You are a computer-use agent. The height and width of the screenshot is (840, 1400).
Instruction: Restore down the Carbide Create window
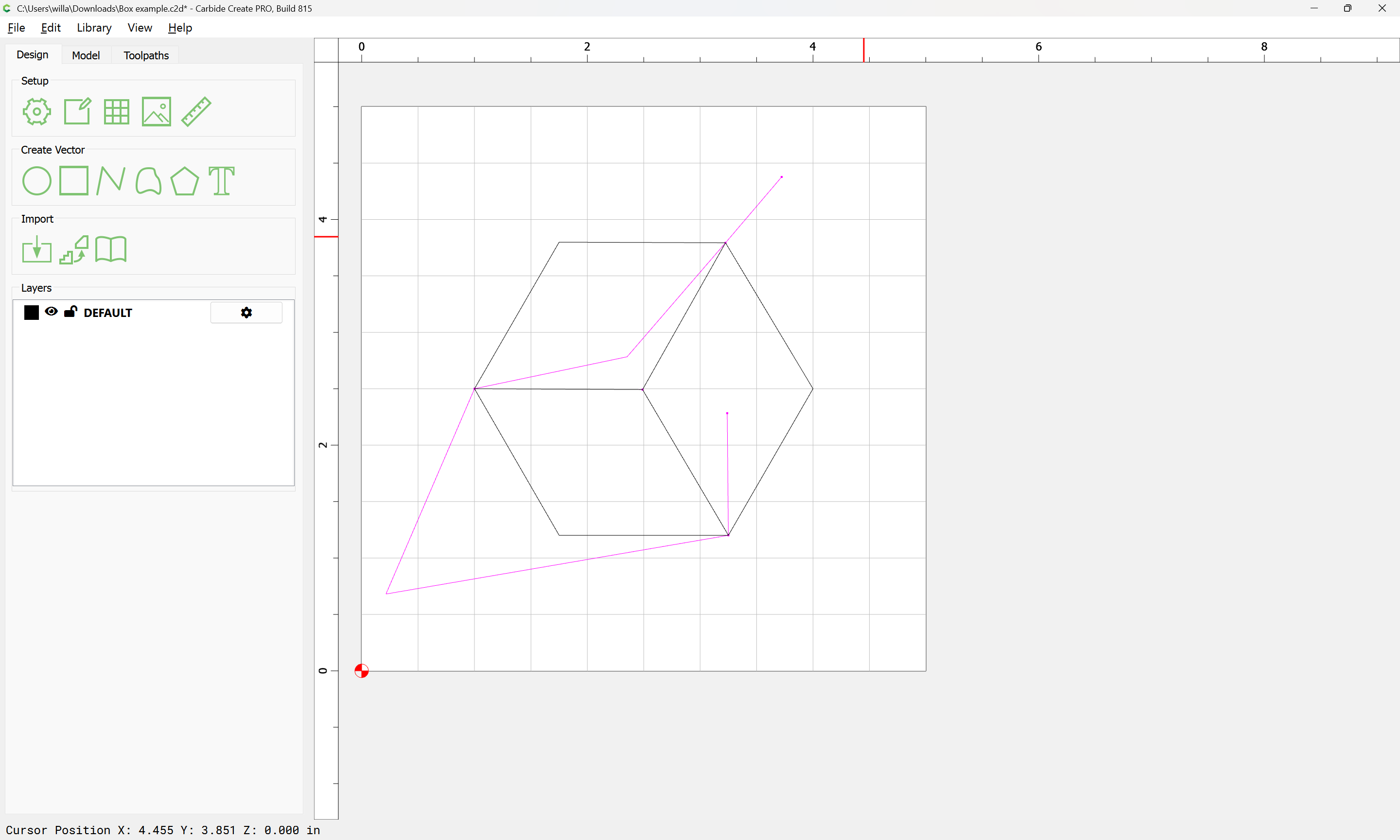coord(1347,8)
